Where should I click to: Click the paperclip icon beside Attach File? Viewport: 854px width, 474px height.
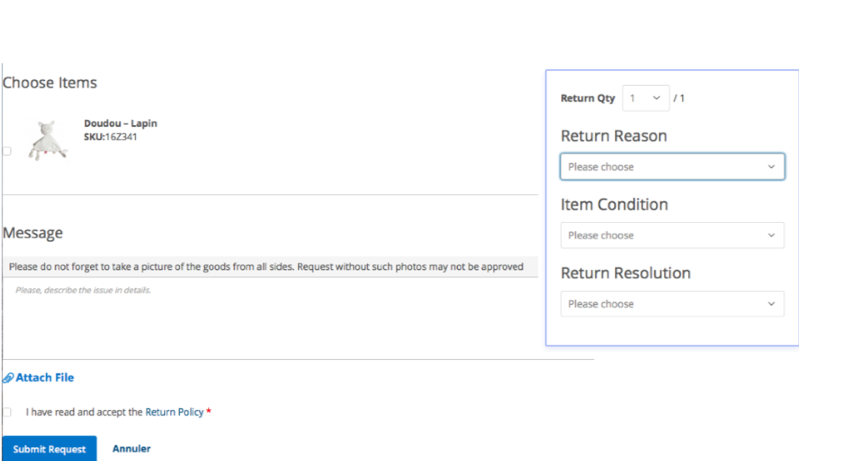pyautogui.click(x=8, y=378)
